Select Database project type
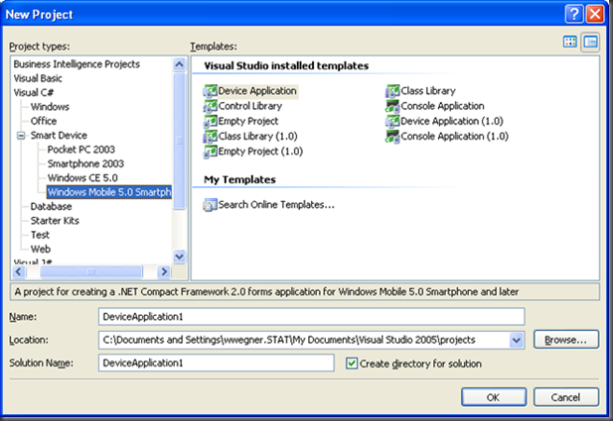The image size is (613, 421). click(51, 206)
